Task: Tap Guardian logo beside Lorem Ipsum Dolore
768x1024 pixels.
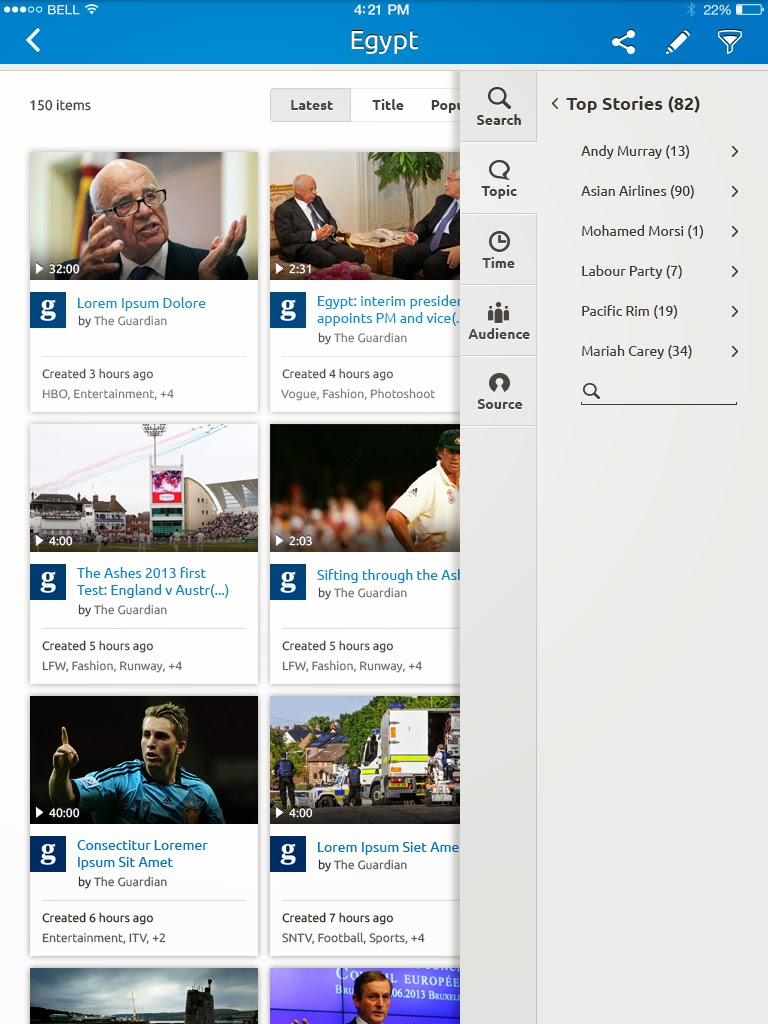Action: pyautogui.click(x=48, y=310)
